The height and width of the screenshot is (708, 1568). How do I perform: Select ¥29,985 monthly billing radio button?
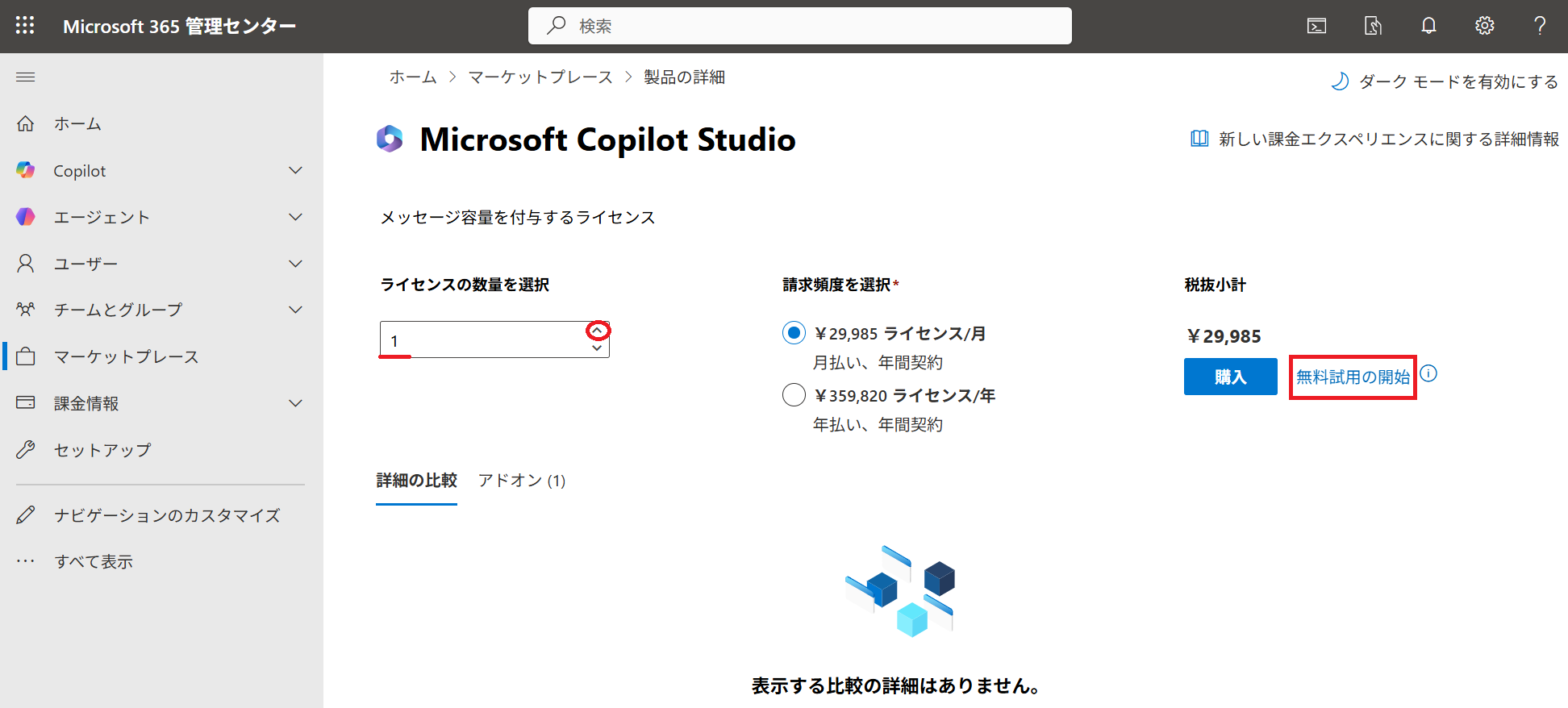click(794, 332)
